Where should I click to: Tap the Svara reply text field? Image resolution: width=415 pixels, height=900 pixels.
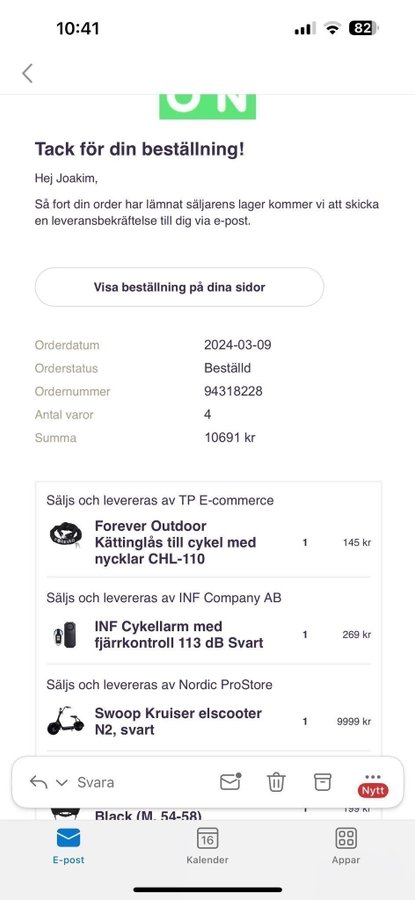coord(95,782)
